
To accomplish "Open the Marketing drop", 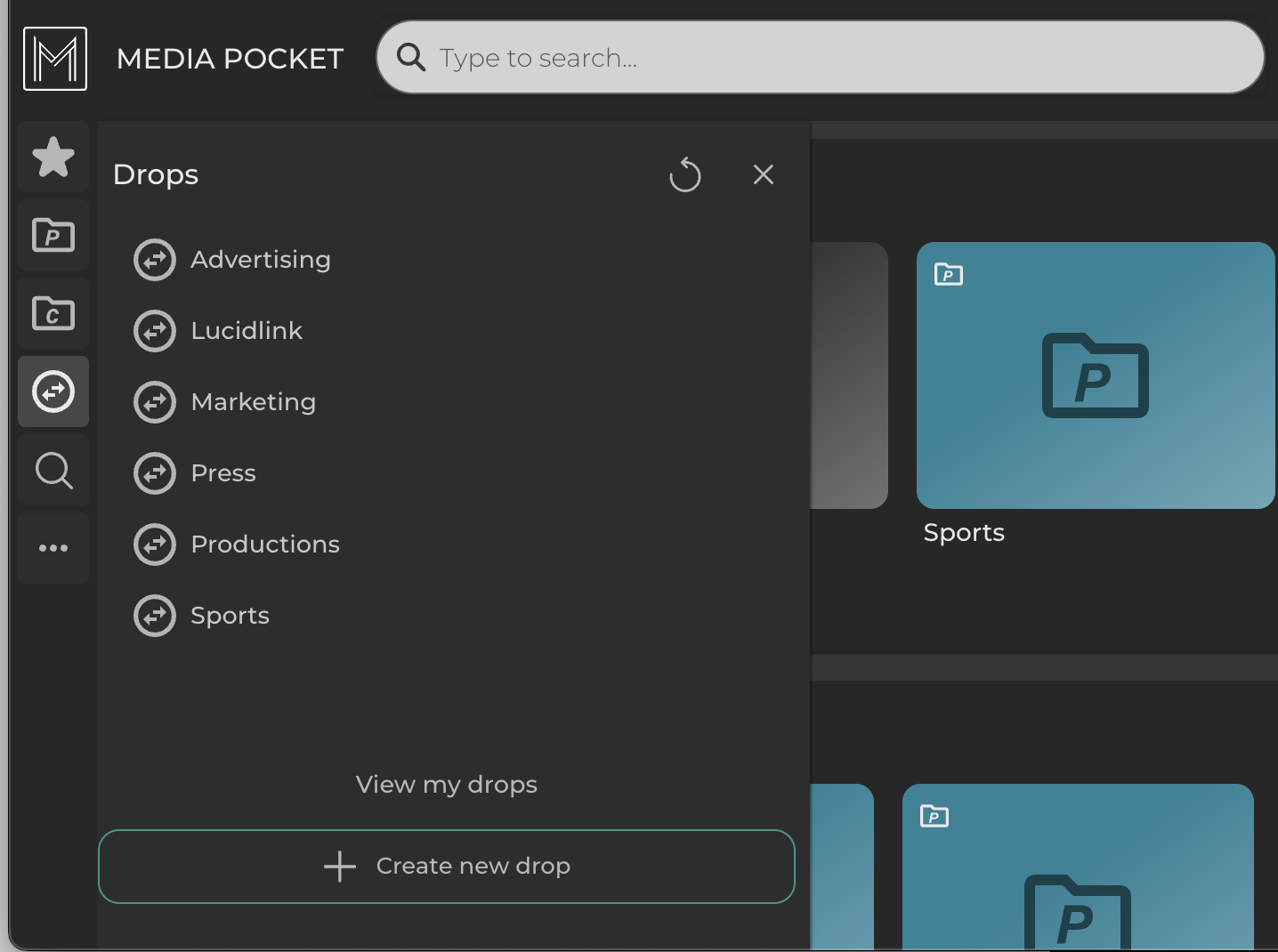I will pyautogui.click(x=253, y=402).
